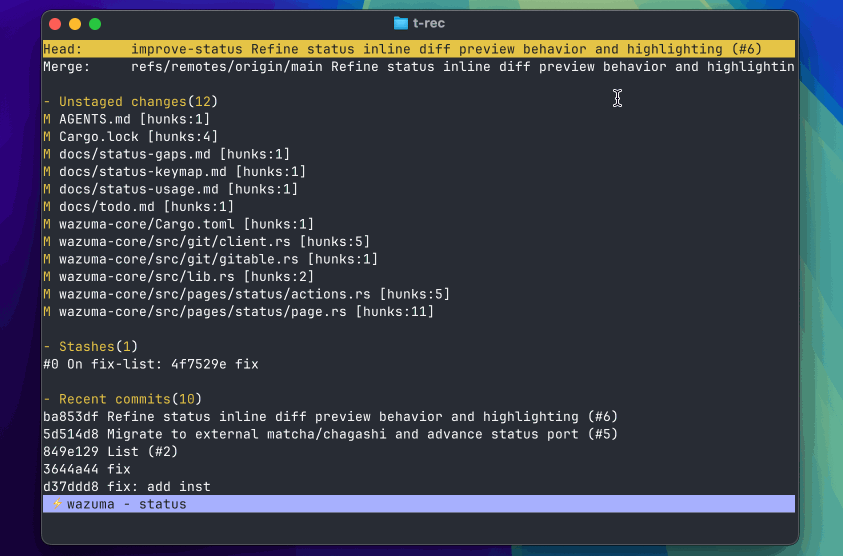843x556 pixels.
Task: Click the wazuma - status bar text
Action: coord(126,504)
